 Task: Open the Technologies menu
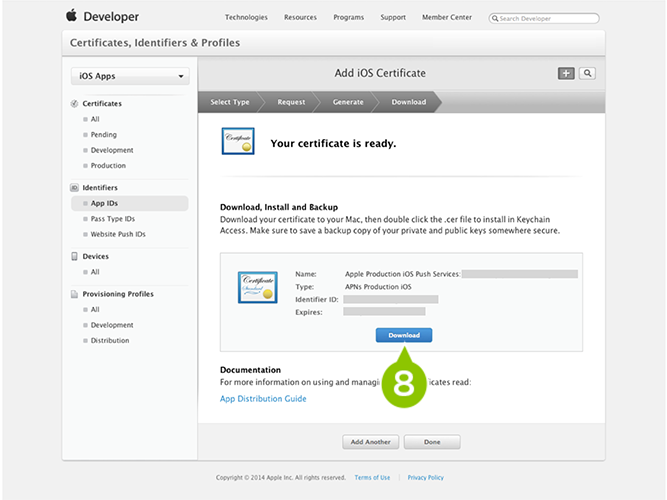246,17
